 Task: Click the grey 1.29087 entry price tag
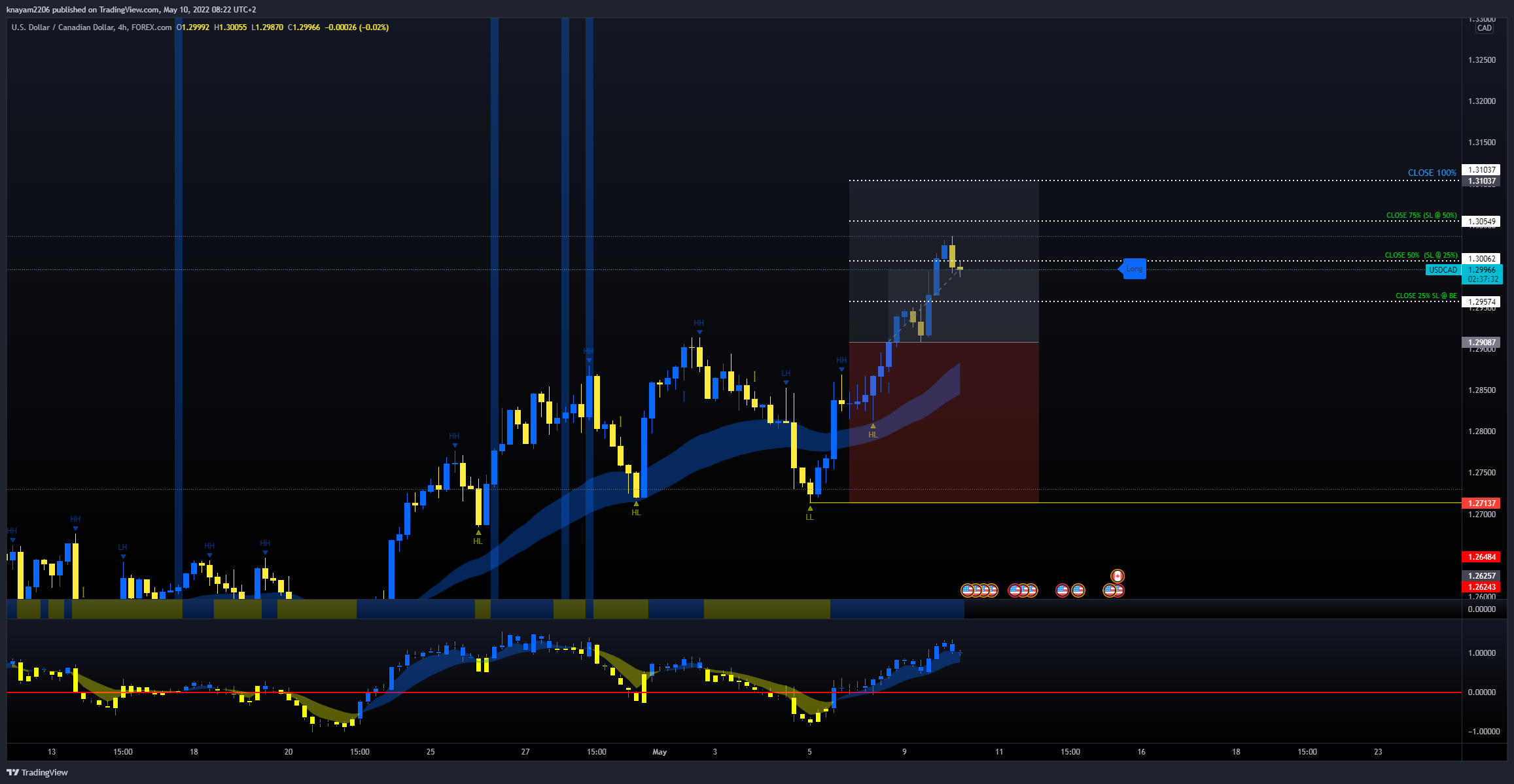(x=1481, y=342)
